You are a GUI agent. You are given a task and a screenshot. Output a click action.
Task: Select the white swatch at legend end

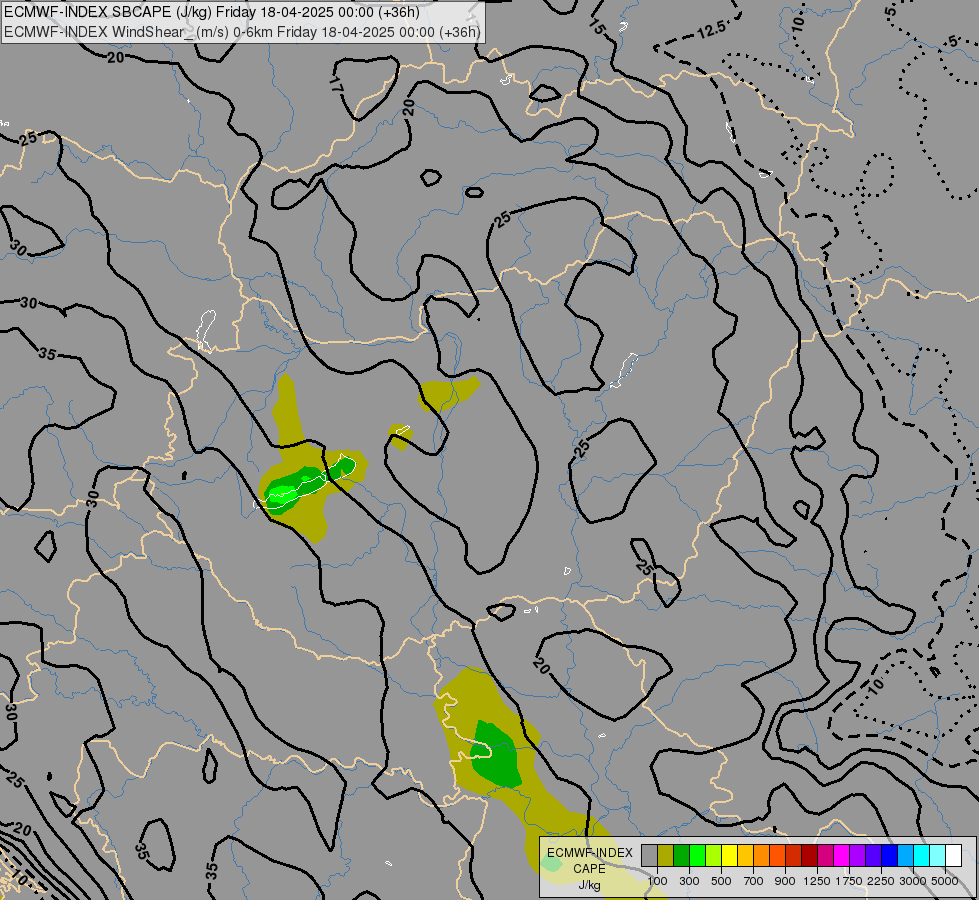(953, 856)
